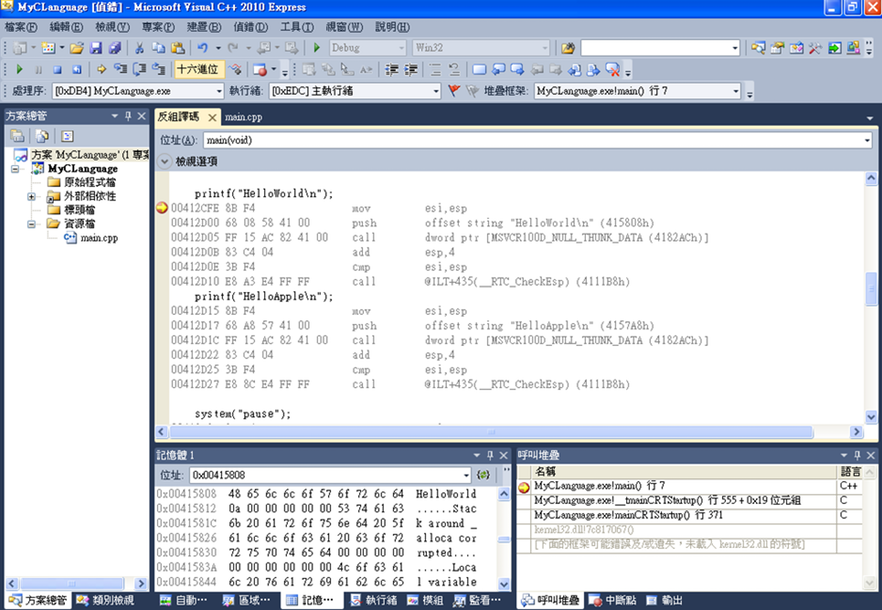Open the 位址 main(void) address dropdown
Image resolution: width=882 pixels, height=610 pixels.
tap(867, 140)
